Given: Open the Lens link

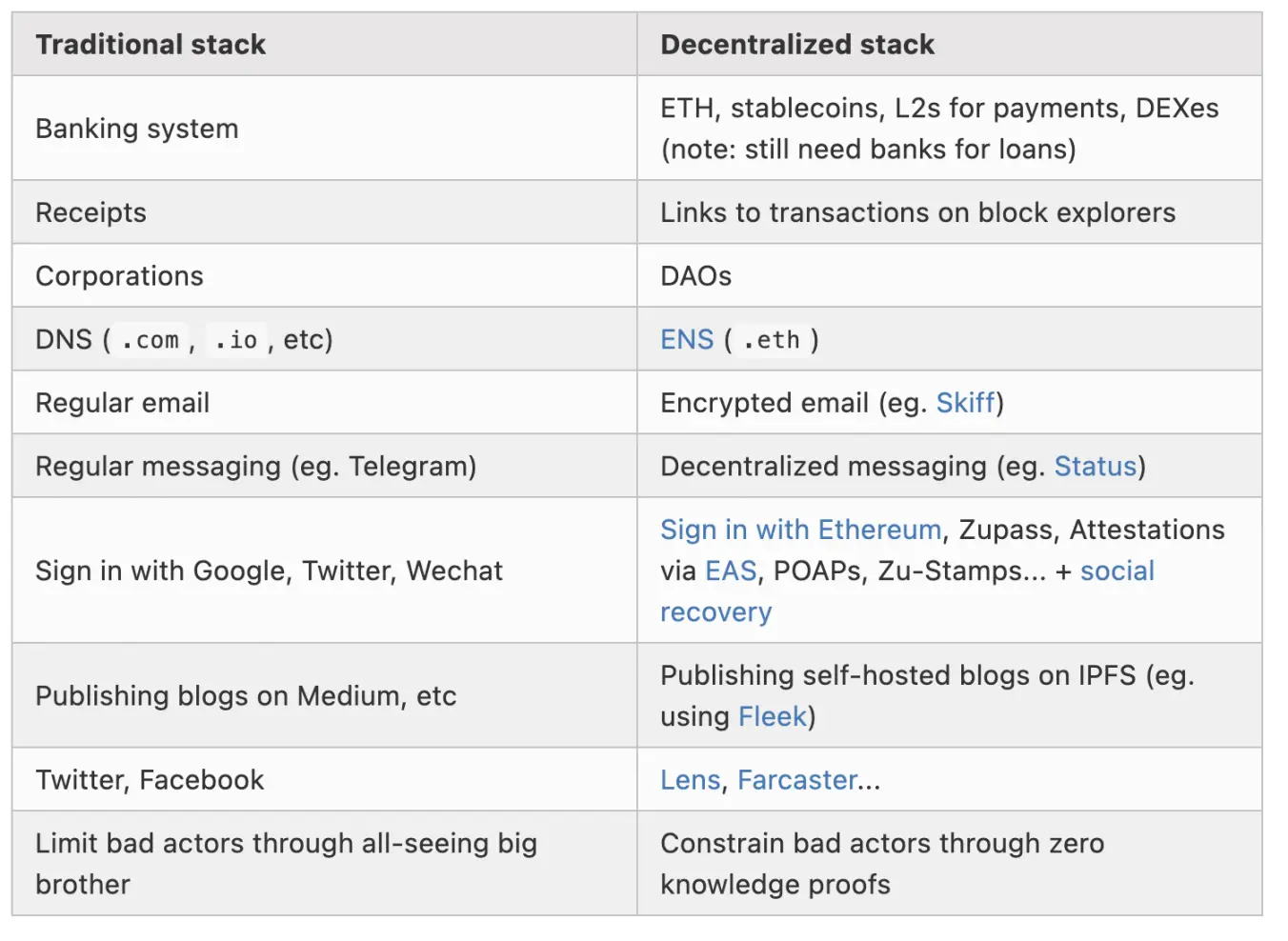Looking at the screenshot, I should coord(690,780).
